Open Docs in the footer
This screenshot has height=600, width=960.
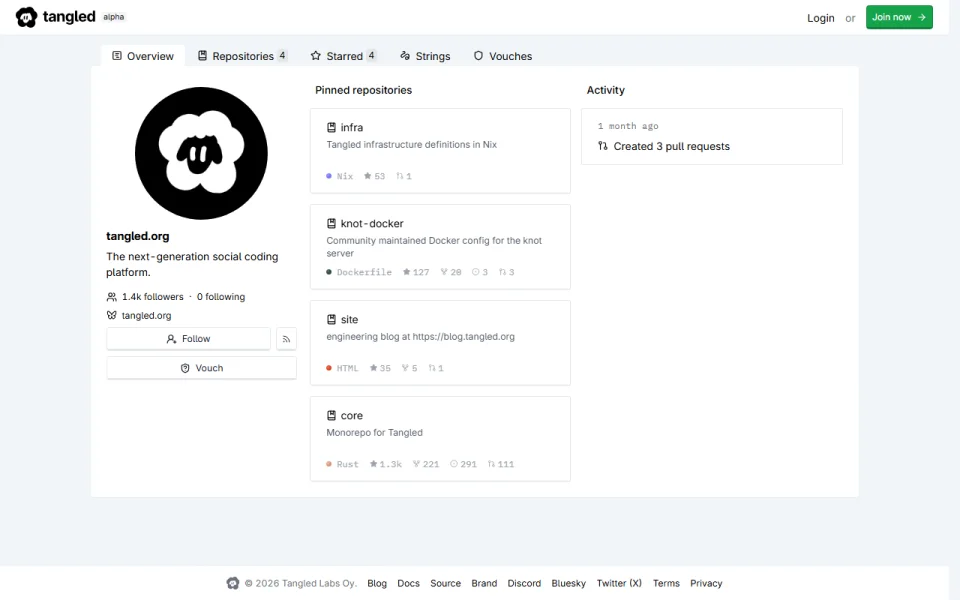pos(408,583)
